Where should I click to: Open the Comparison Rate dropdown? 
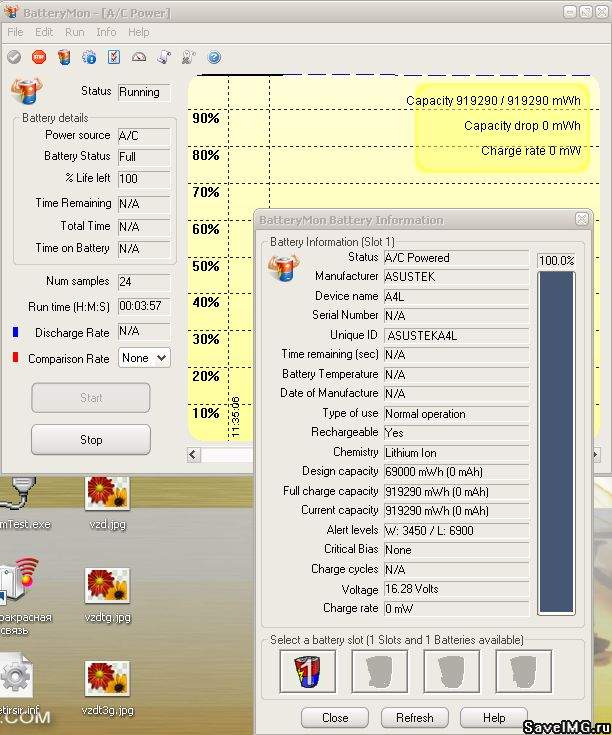click(x=144, y=358)
